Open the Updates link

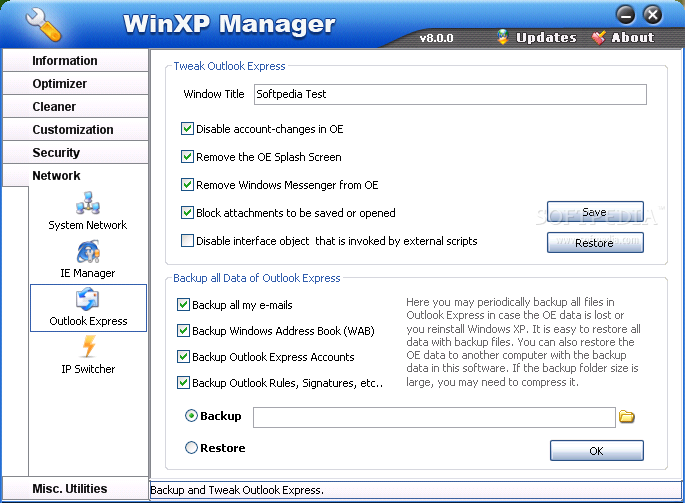click(546, 38)
